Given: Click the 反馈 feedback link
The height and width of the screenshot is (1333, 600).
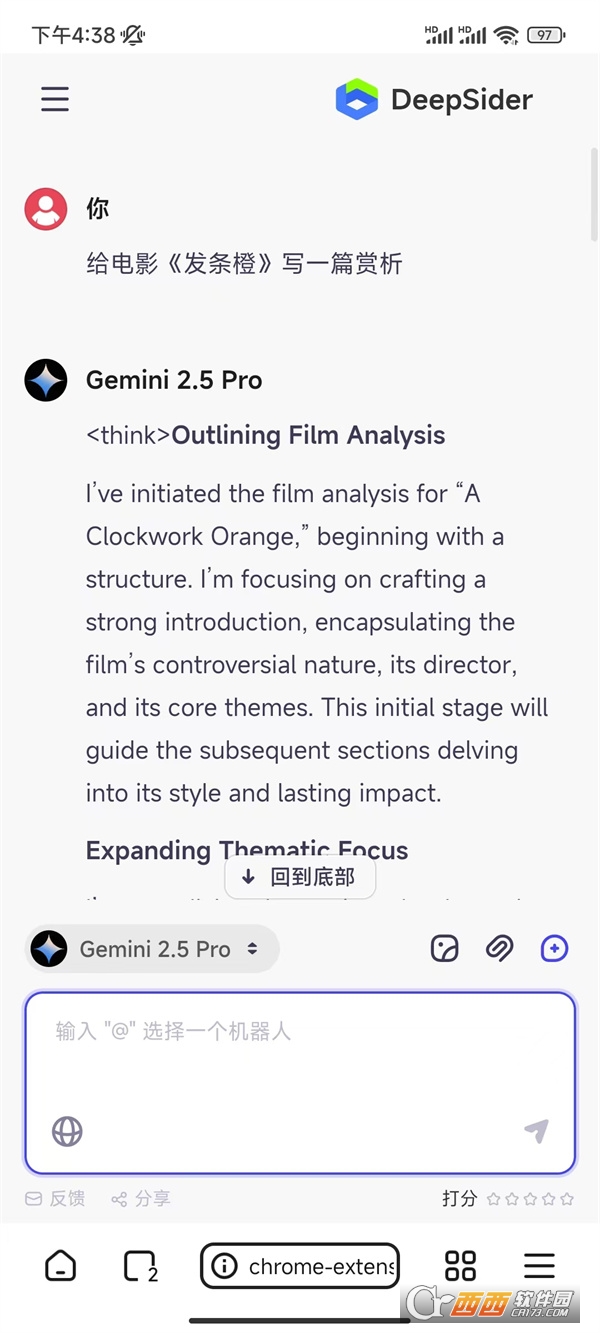Looking at the screenshot, I should (x=56, y=1198).
